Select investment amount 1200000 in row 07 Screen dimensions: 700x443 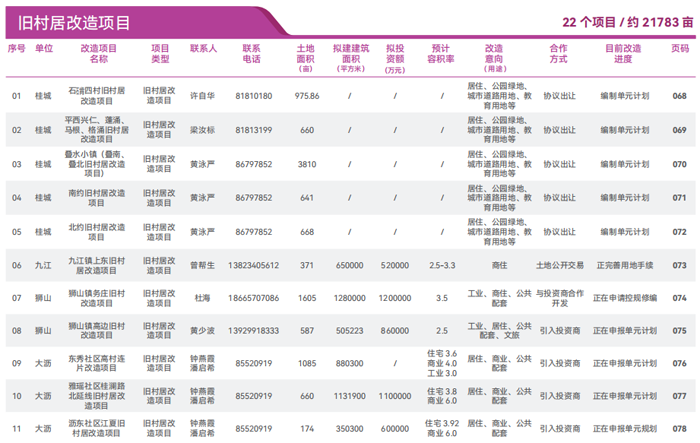click(x=395, y=298)
